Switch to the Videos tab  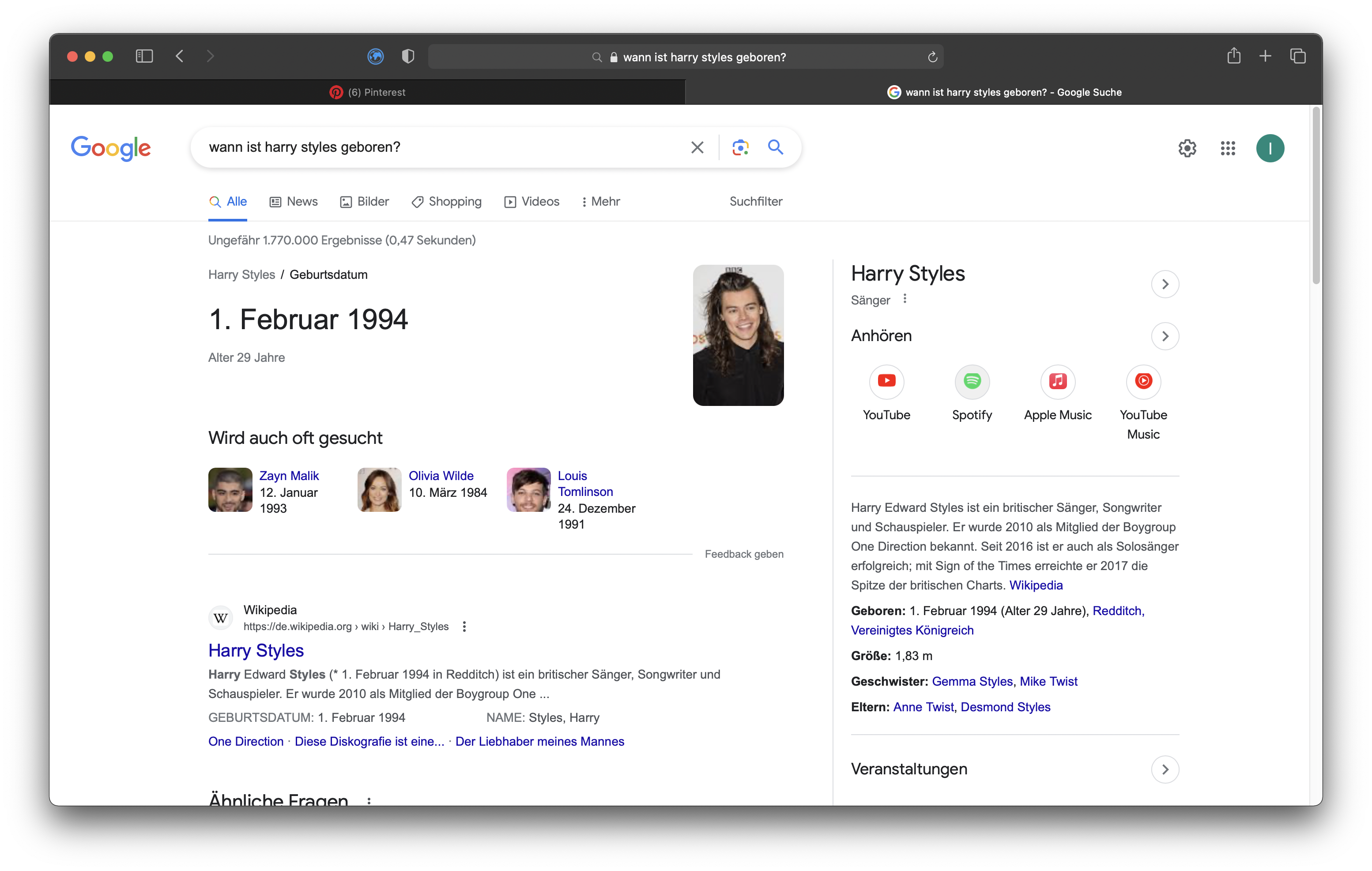pos(531,202)
